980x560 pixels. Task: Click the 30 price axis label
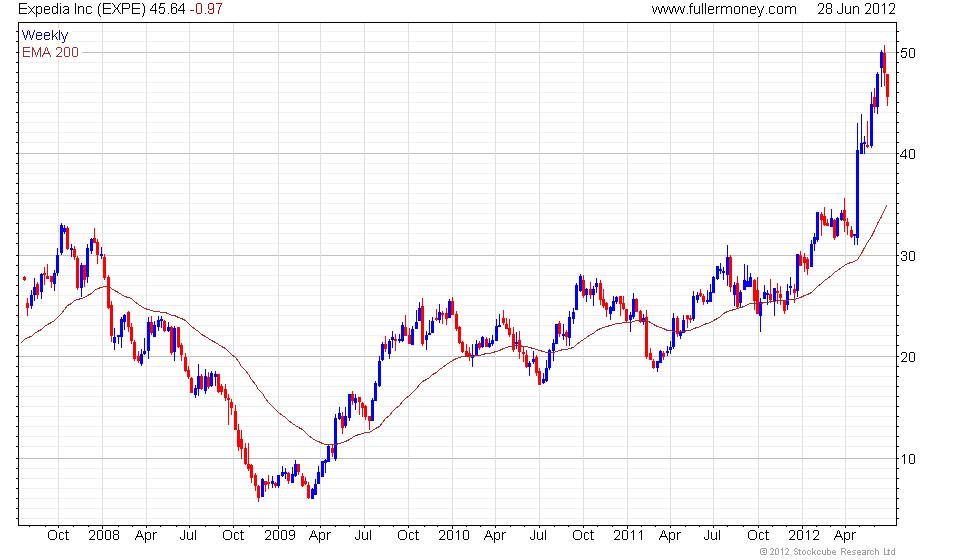908,256
